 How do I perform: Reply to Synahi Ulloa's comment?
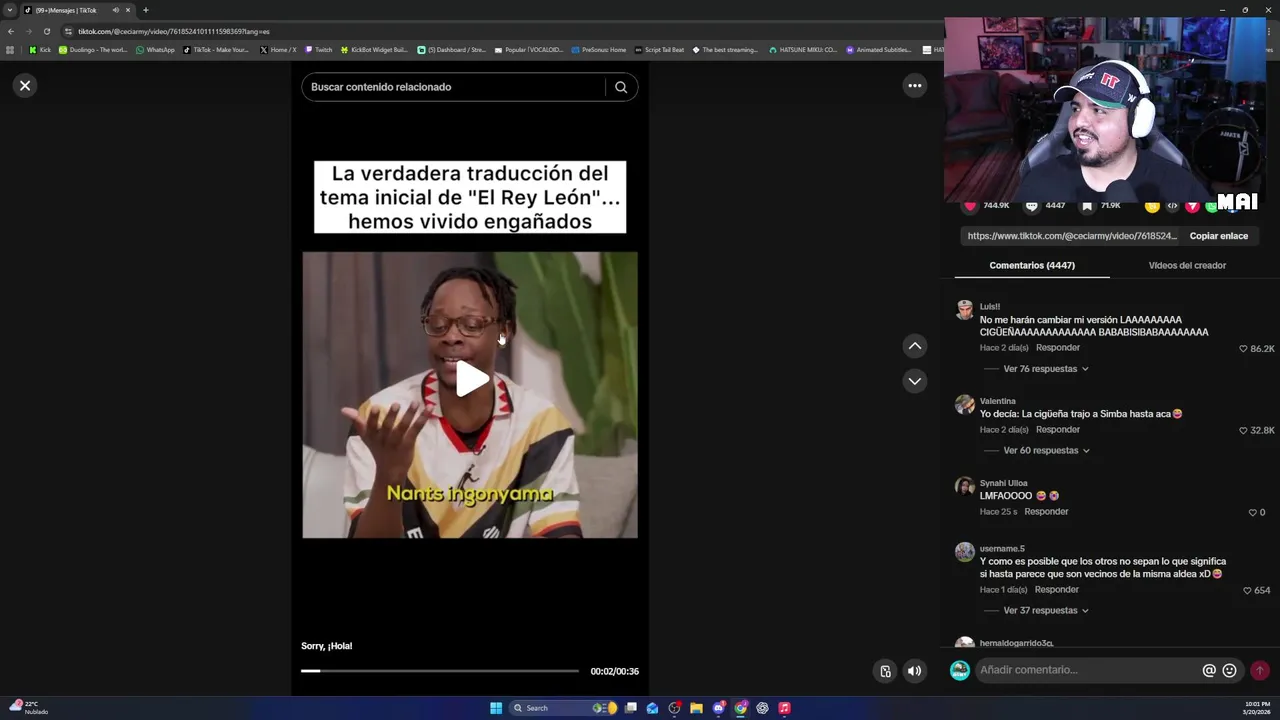(1046, 512)
